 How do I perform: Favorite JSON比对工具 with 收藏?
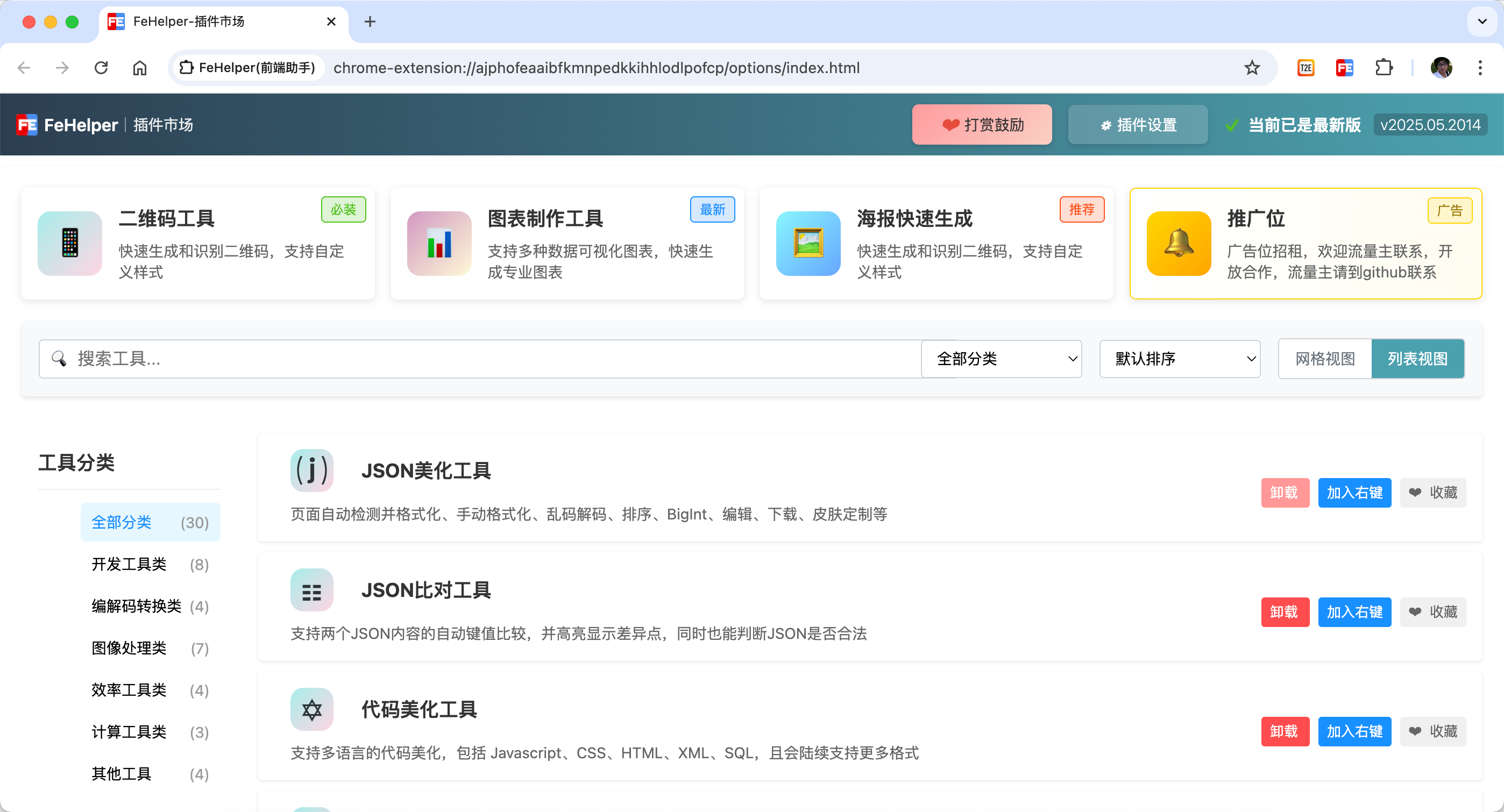pyautogui.click(x=1433, y=612)
